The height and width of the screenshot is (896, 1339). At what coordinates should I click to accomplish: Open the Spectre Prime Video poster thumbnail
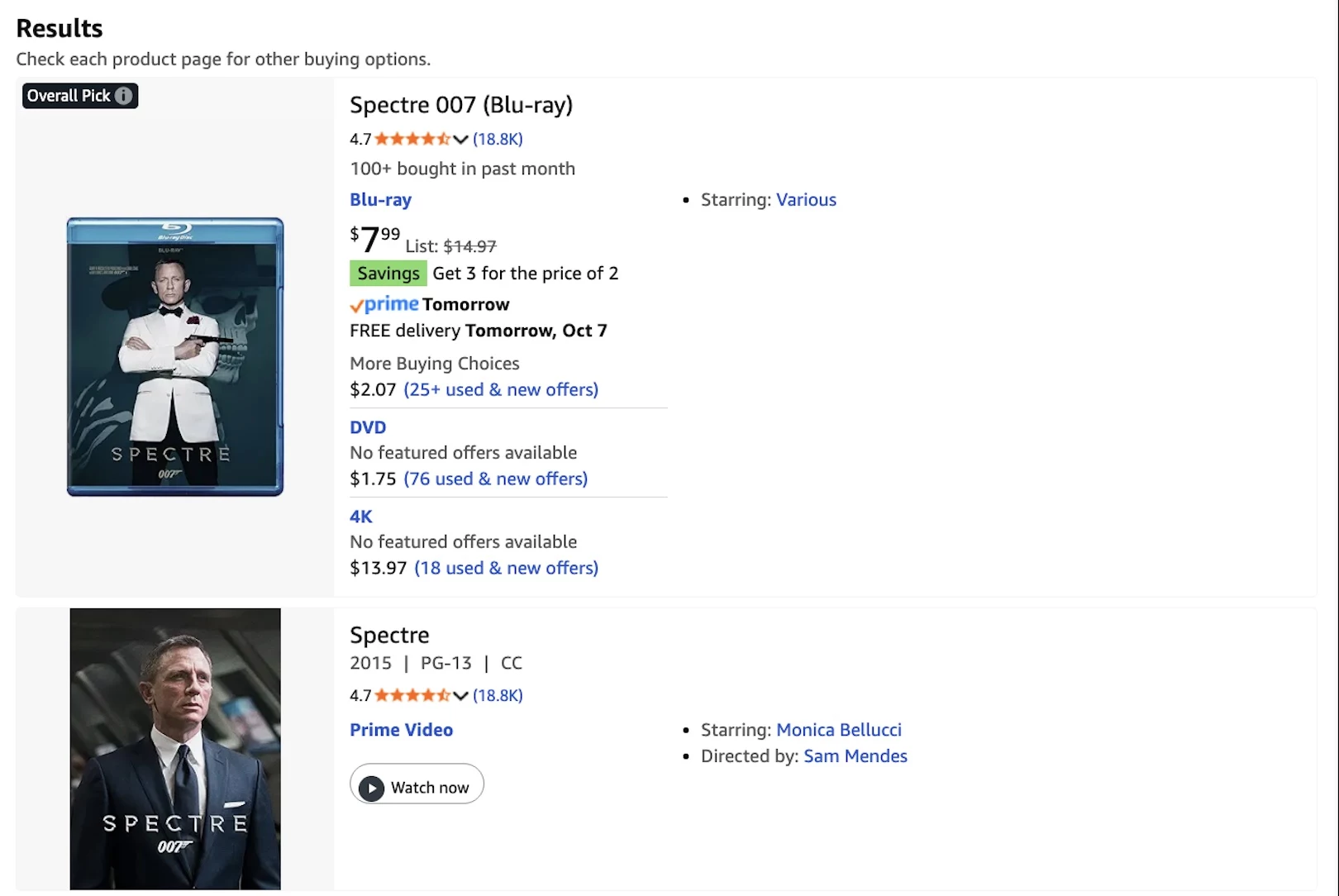(175, 749)
